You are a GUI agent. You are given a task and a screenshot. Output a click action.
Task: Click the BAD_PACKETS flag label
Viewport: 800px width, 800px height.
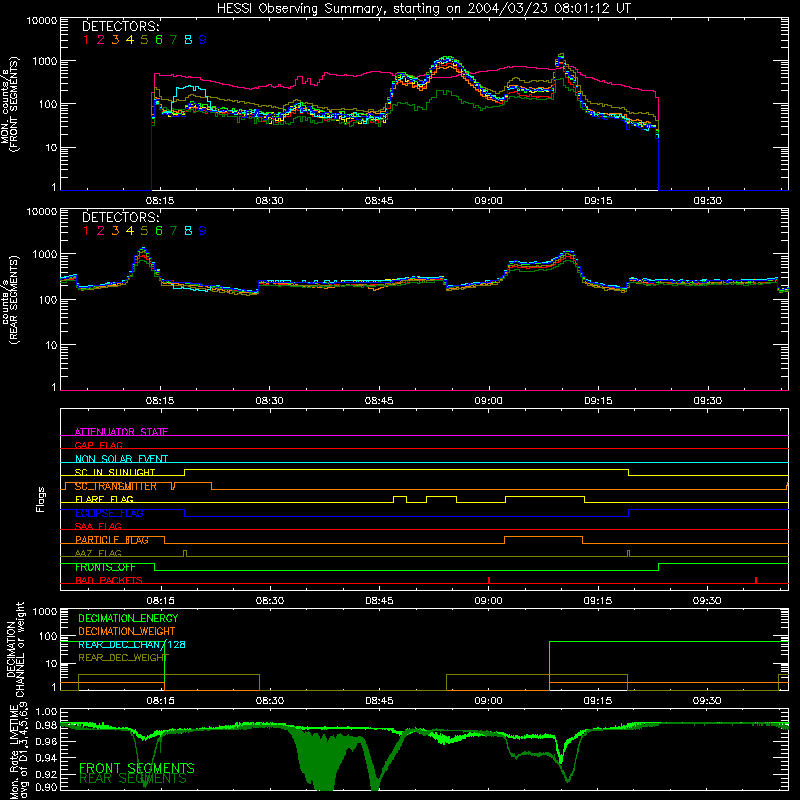109,580
